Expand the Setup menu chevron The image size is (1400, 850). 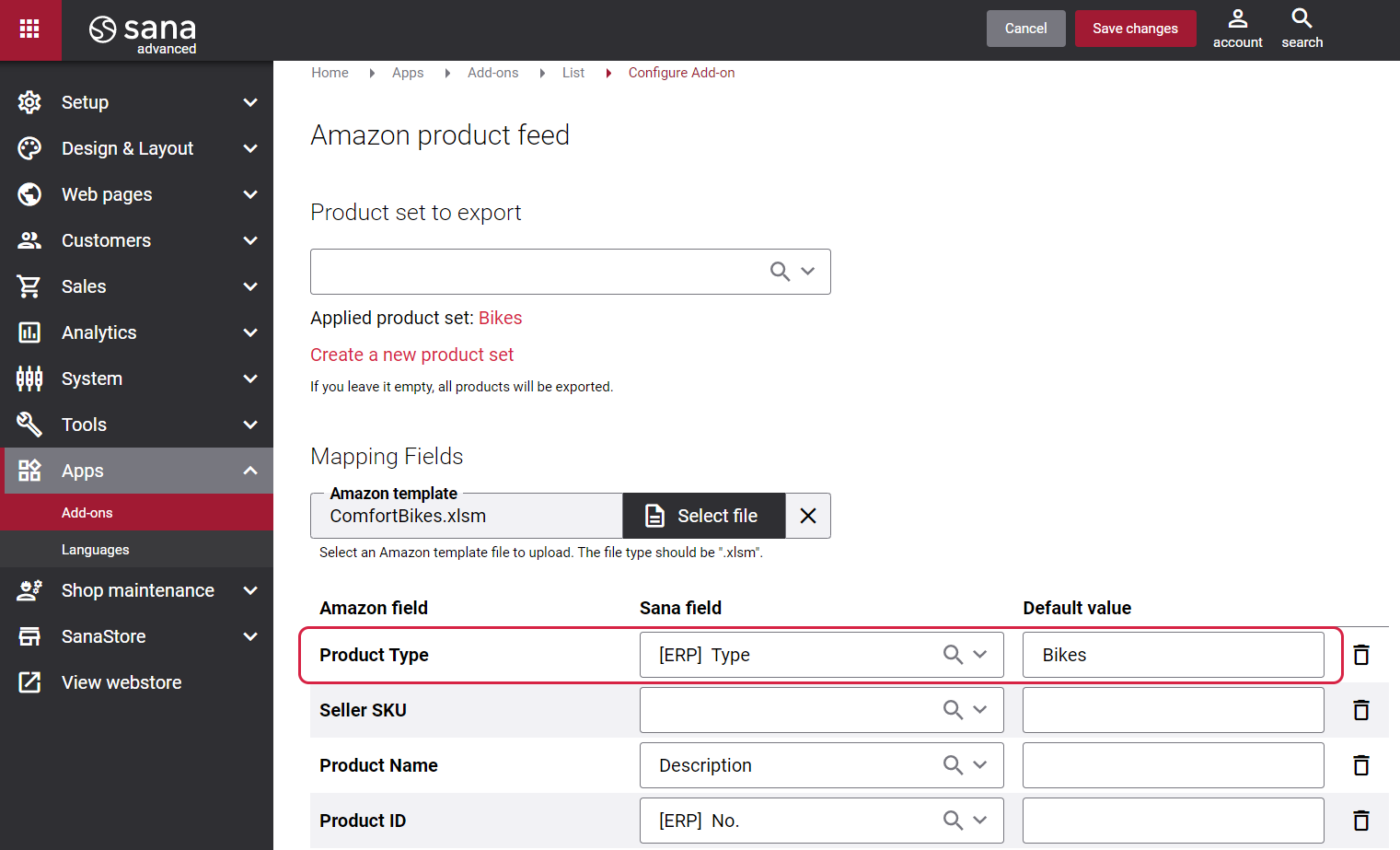[250, 102]
